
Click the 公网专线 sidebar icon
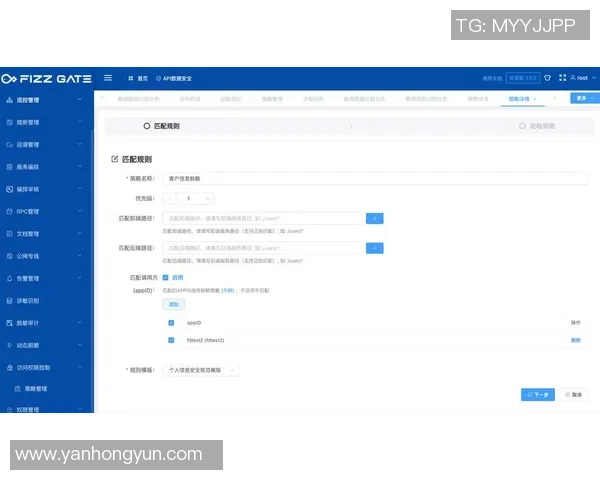[10, 256]
